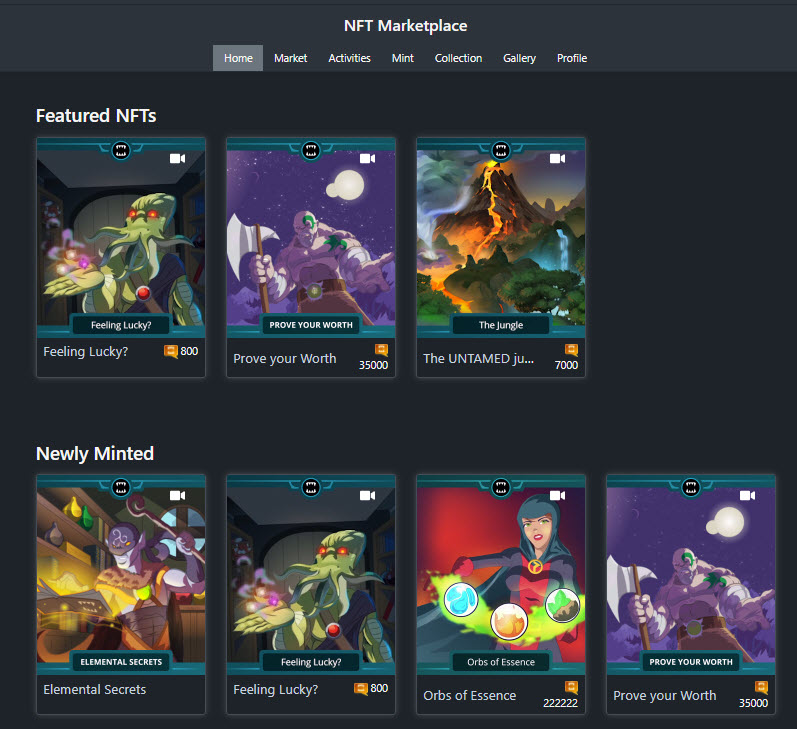This screenshot has height=729, width=797.
Task: Open the Gallery tab
Action: point(519,58)
